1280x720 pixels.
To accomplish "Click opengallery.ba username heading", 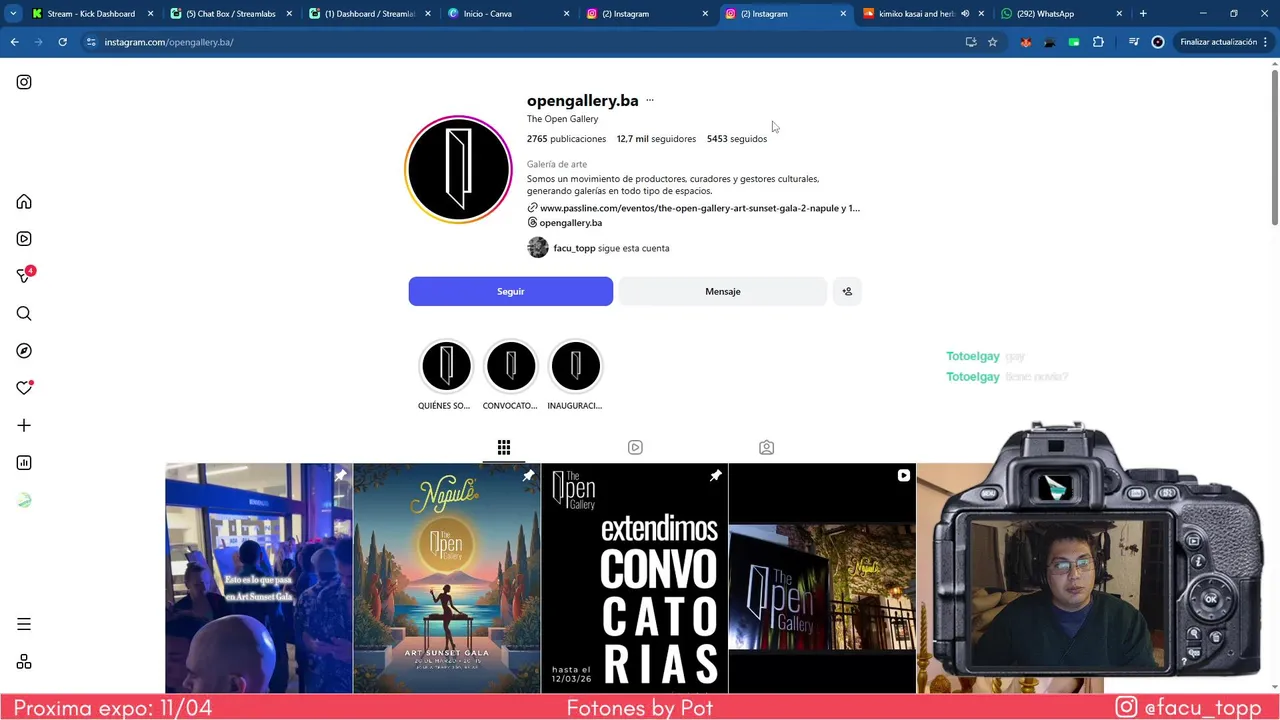I will coord(582,100).
